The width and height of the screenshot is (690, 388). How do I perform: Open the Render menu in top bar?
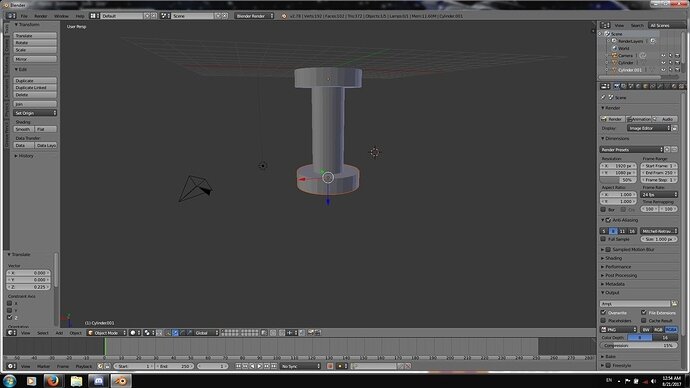40,16
